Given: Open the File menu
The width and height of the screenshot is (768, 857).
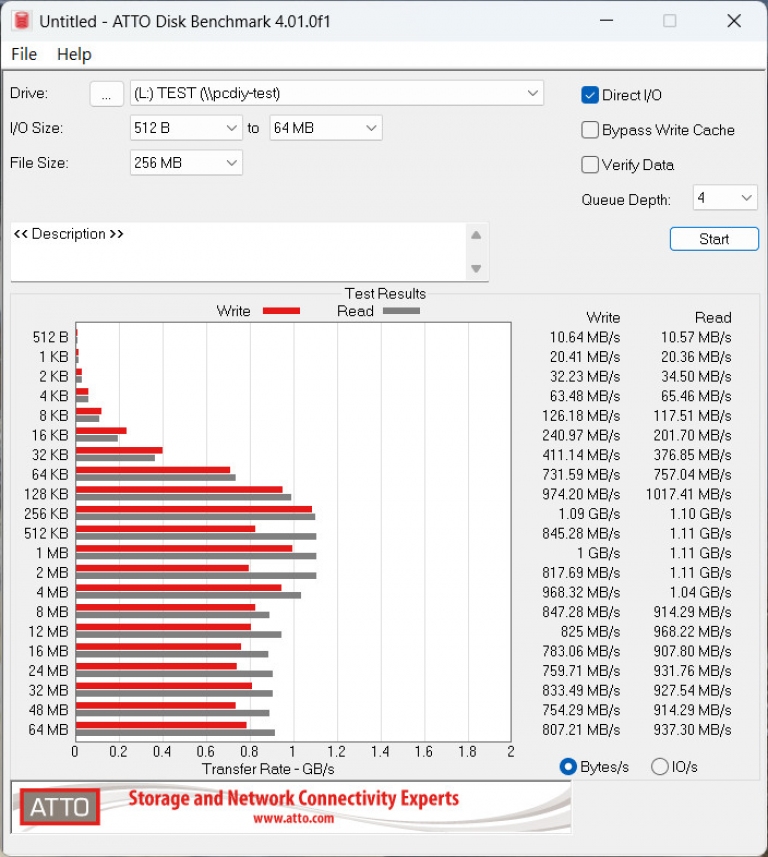Looking at the screenshot, I should tap(24, 54).
